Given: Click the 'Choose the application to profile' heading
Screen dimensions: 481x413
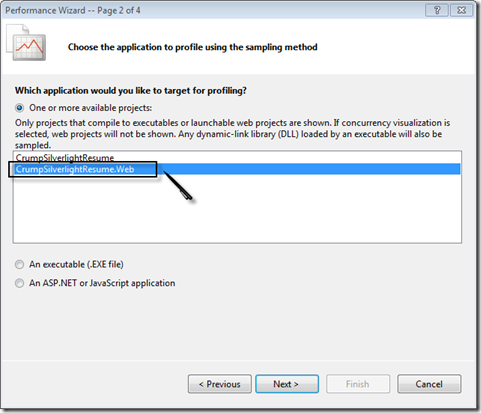Looking at the screenshot, I should point(192,47).
